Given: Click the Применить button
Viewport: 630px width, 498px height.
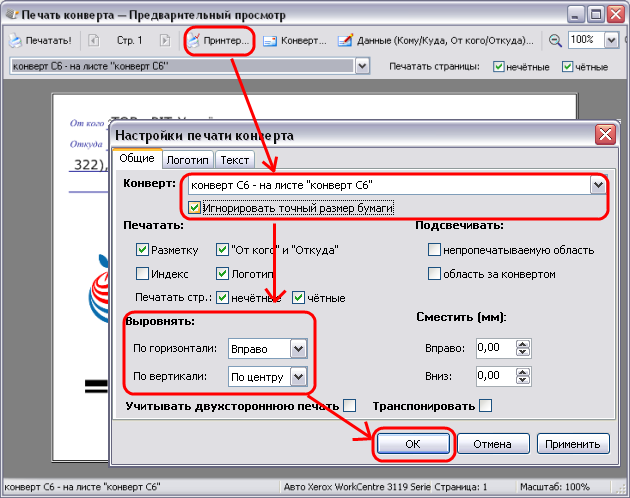Looking at the screenshot, I should point(573,443).
